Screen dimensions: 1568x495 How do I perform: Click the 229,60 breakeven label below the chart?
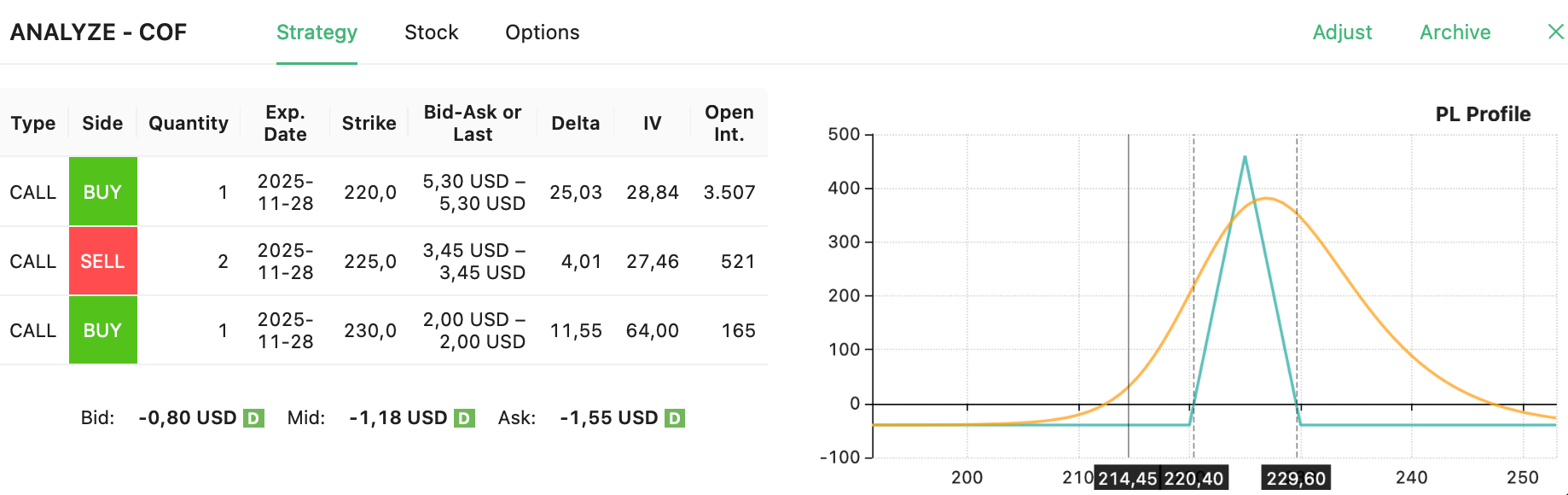pos(1296,477)
